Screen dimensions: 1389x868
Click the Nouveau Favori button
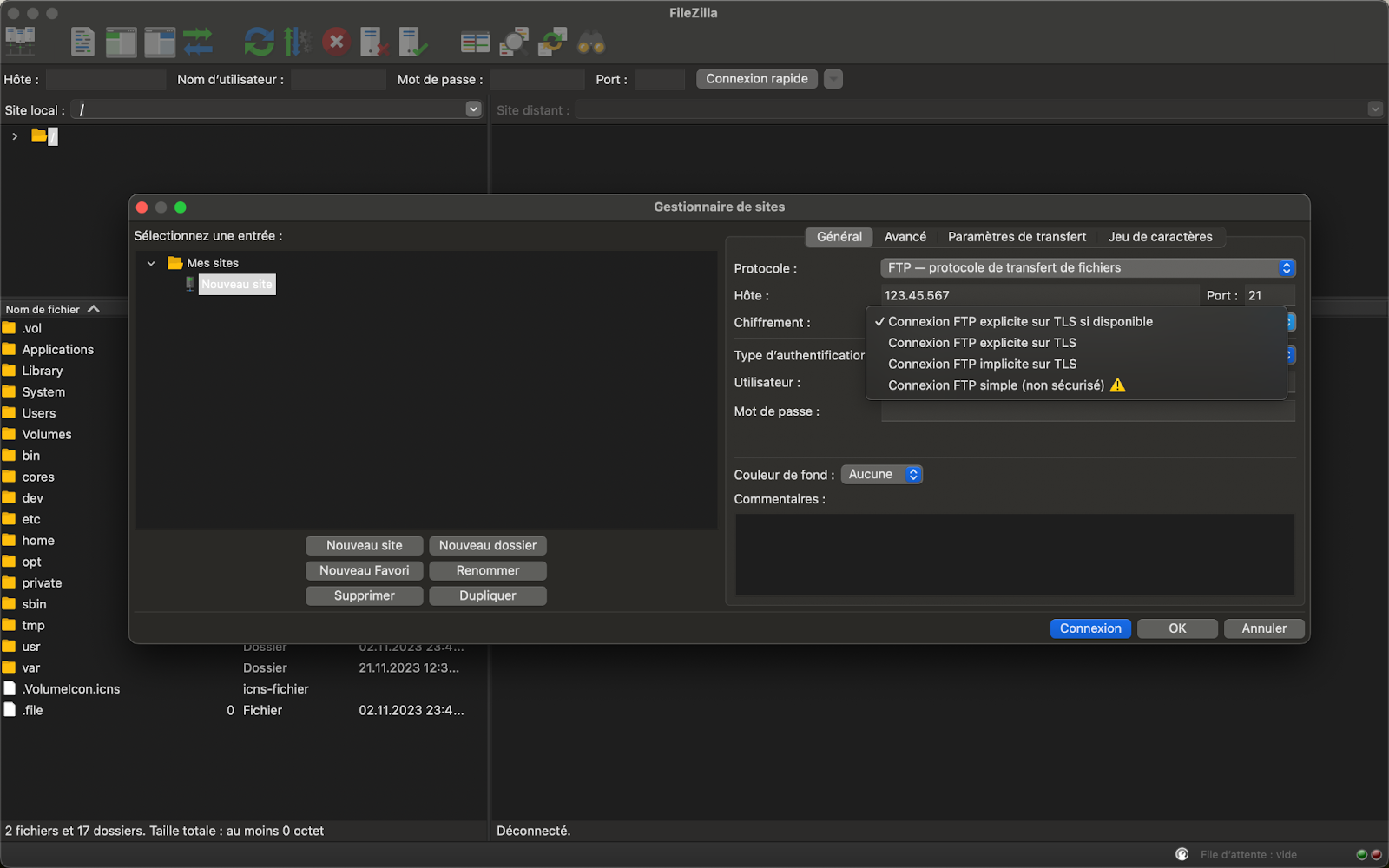(365, 570)
